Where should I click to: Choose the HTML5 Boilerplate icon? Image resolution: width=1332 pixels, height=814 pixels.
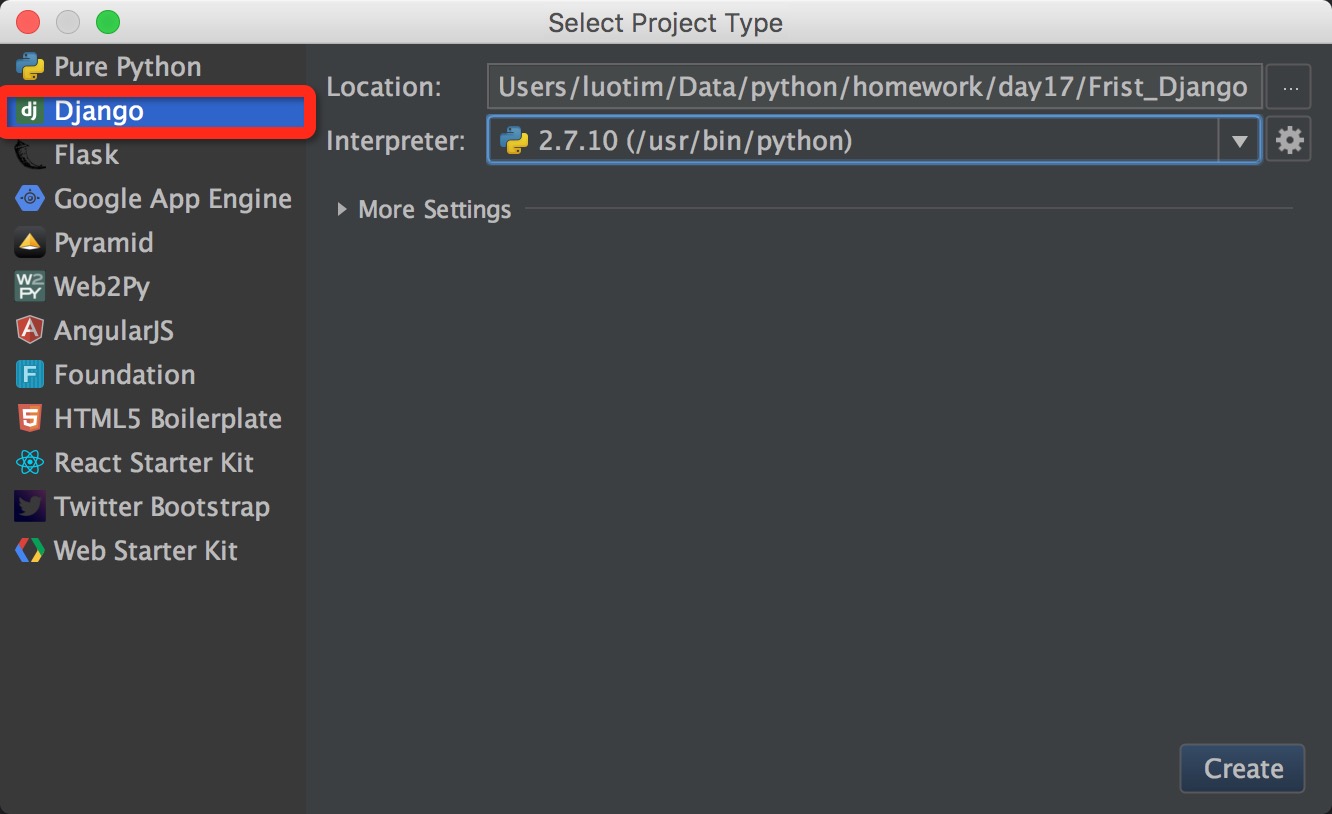(x=30, y=419)
